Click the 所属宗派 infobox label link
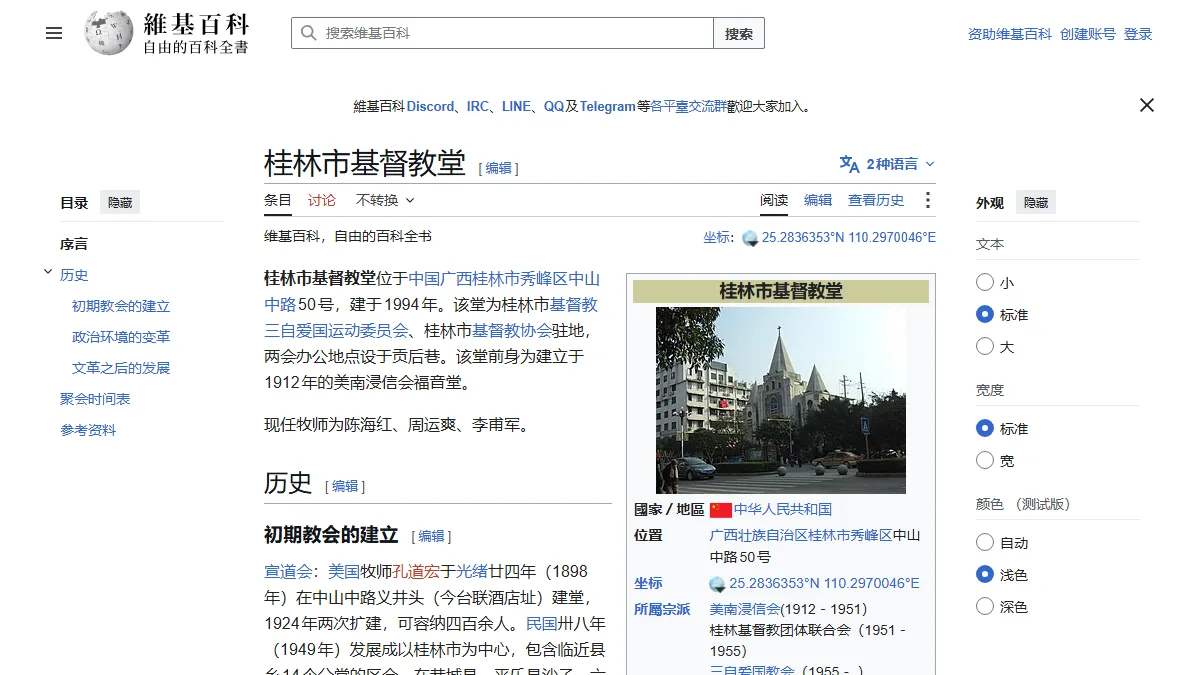The height and width of the screenshot is (675, 1200). 662,609
